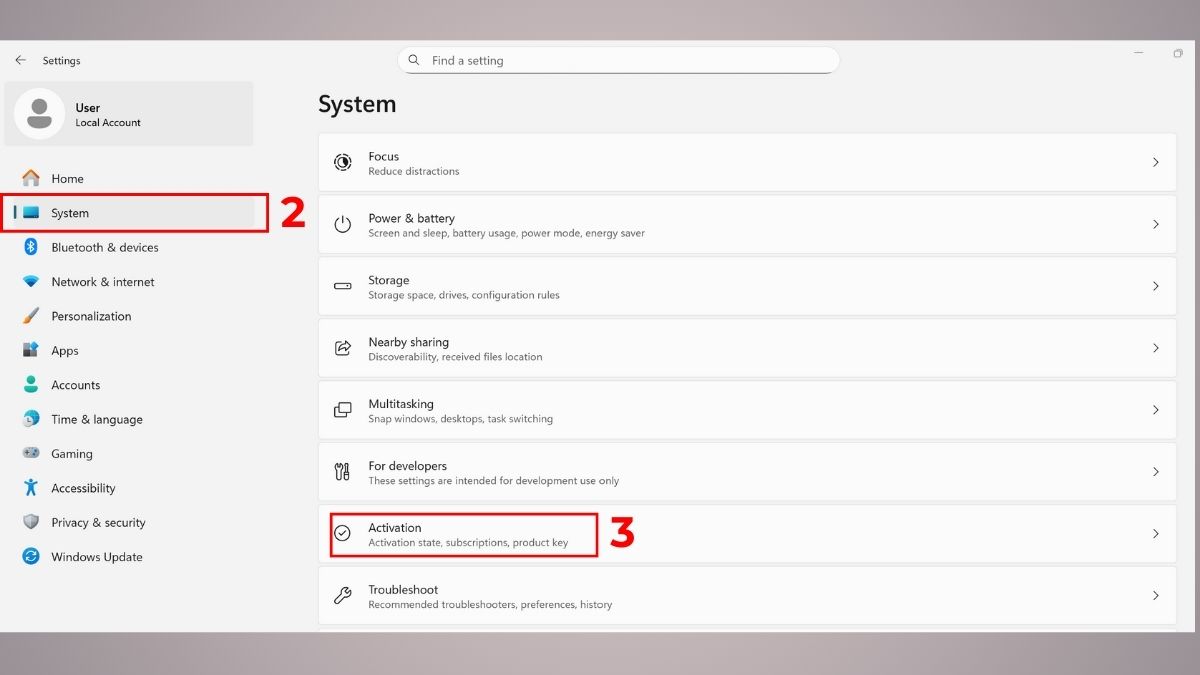The width and height of the screenshot is (1200, 675).
Task: Open the Time & language label
Action: pyautogui.click(x=97, y=419)
